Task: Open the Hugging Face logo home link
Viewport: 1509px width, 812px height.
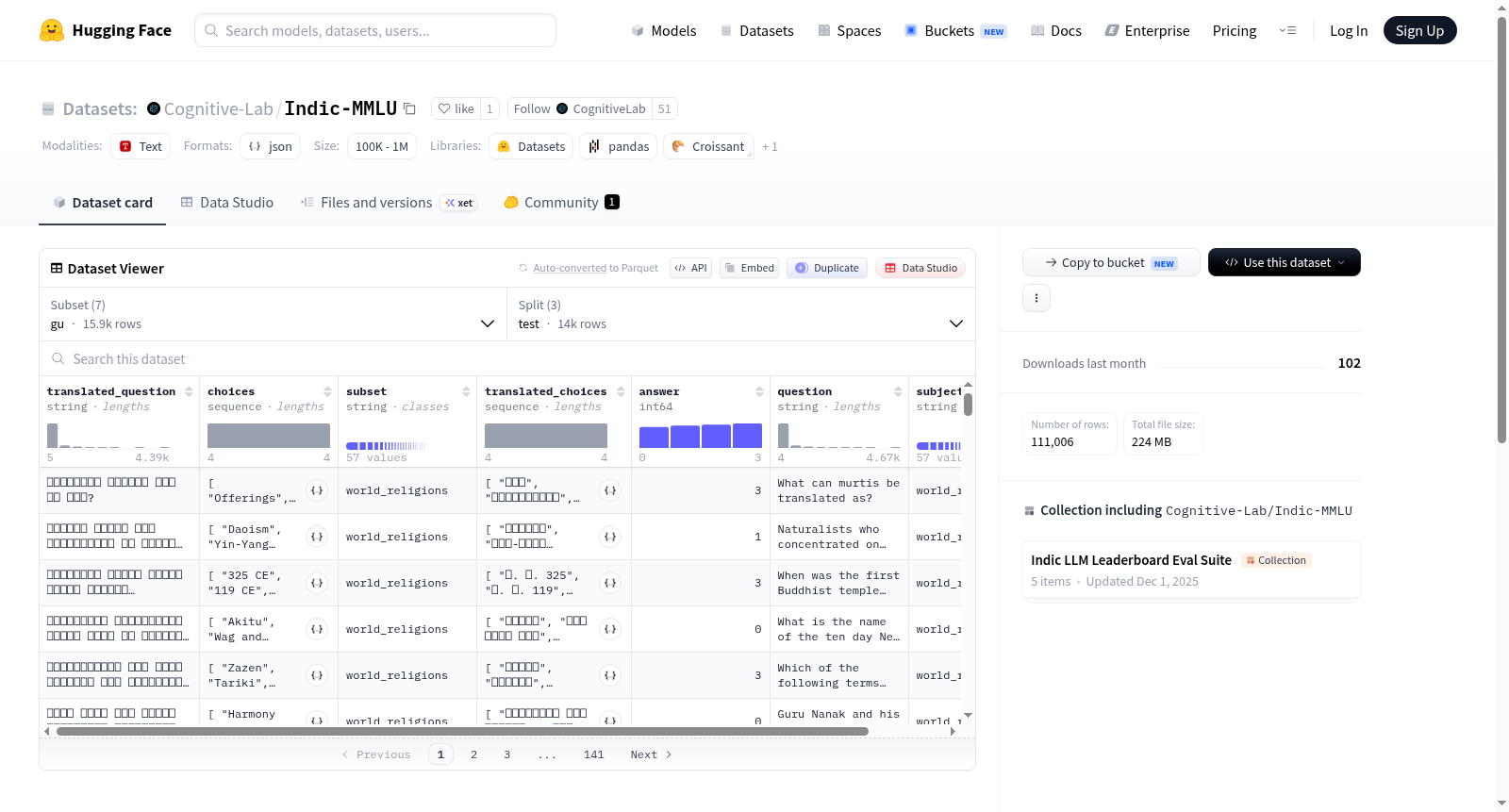Action: [105, 30]
